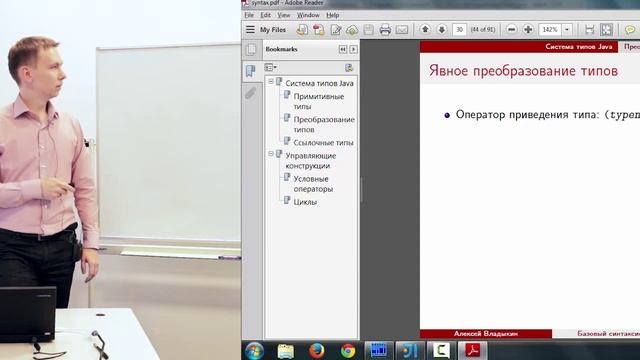Viewport: 640px width, 360px height.
Task: Click the Open file icon in toolbar
Action: tap(302, 29)
